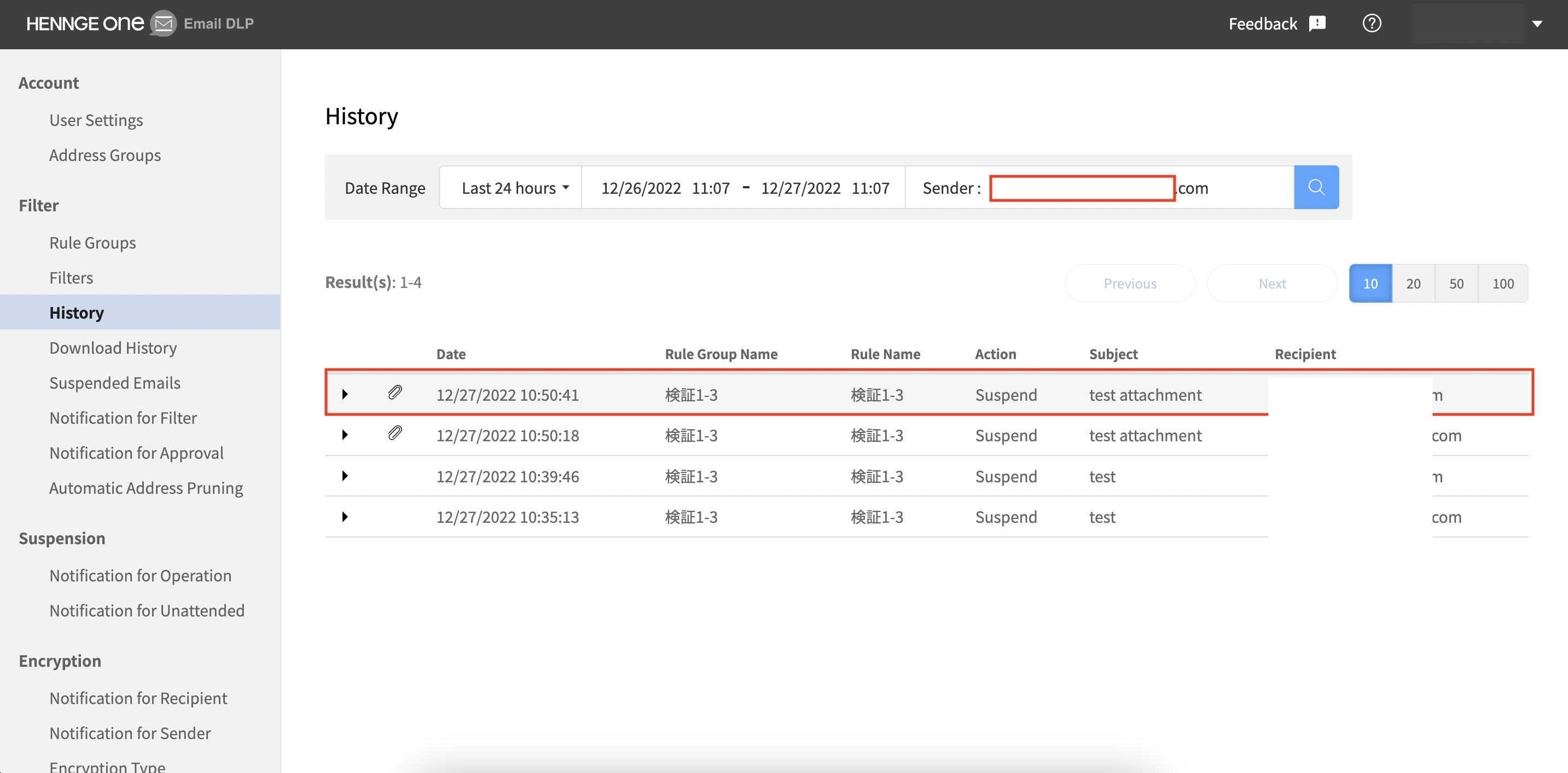Click paperclip icon in 10:50:18 row
This screenshot has height=773, width=1568.
click(x=395, y=434)
